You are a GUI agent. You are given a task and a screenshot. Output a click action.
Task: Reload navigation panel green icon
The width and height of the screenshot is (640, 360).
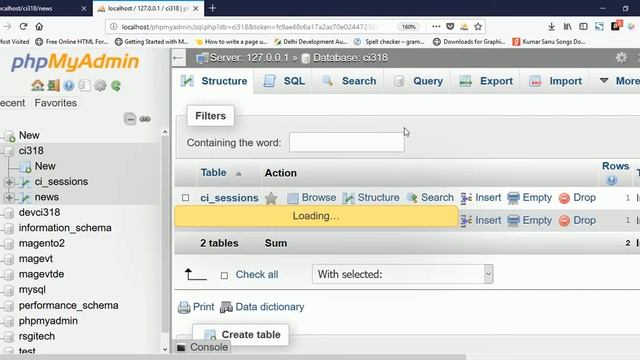(116, 85)
